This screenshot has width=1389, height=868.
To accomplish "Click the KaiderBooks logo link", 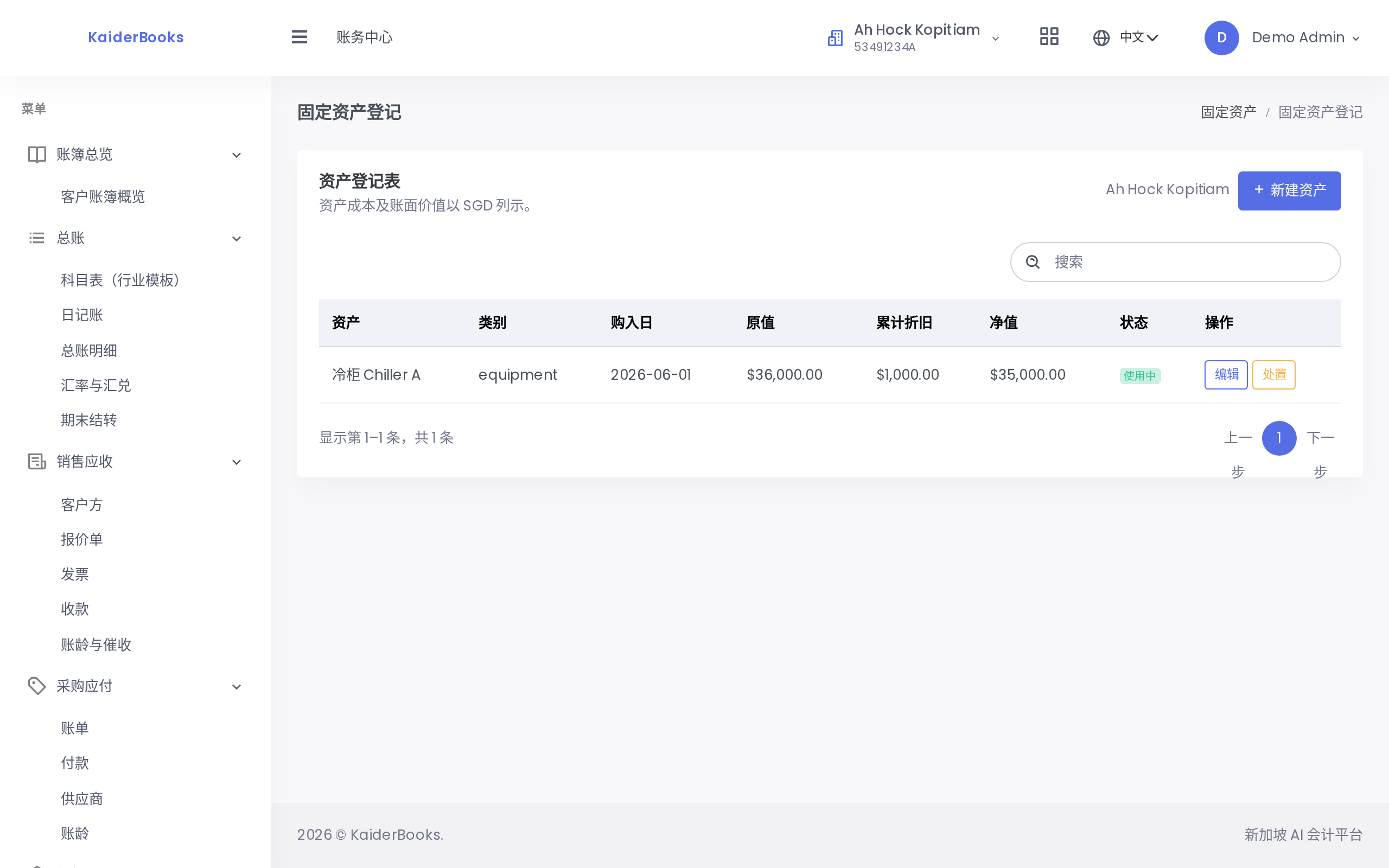I will click(136, 37).
